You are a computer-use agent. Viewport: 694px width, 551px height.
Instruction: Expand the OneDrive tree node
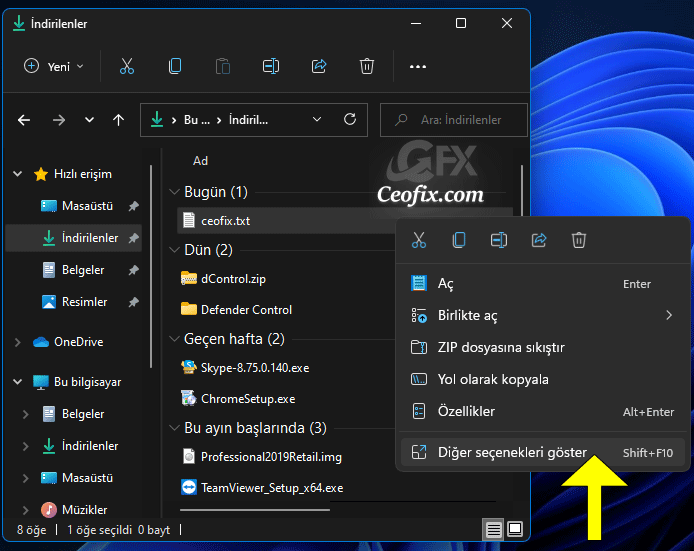point(18,342)
